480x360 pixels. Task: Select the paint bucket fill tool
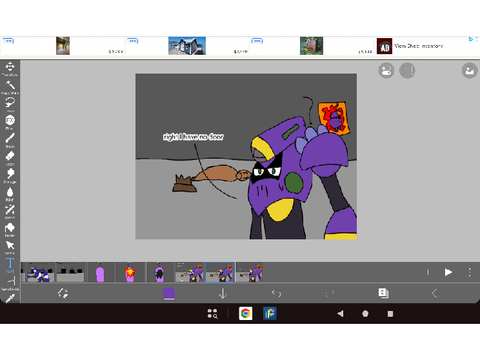[x=10, y=230]
